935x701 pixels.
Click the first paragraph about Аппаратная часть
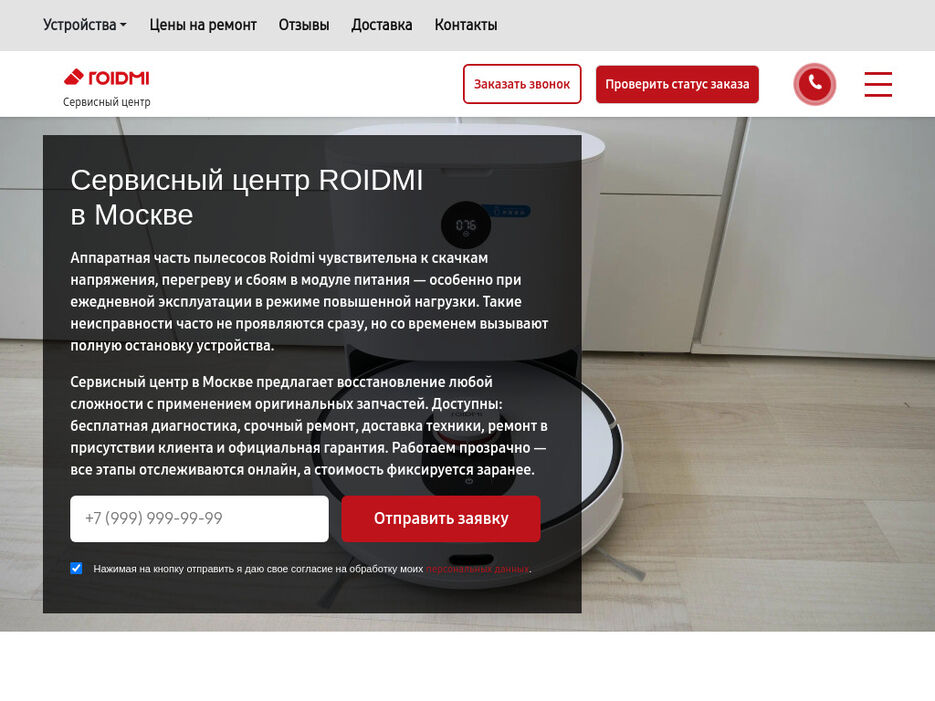[309, 302]
